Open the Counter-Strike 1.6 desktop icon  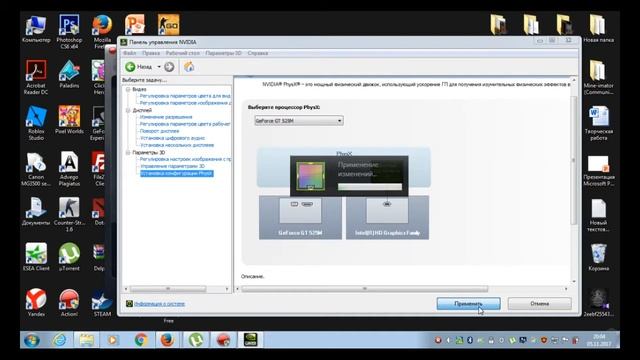pyautogui.click(x=69, y=215)
